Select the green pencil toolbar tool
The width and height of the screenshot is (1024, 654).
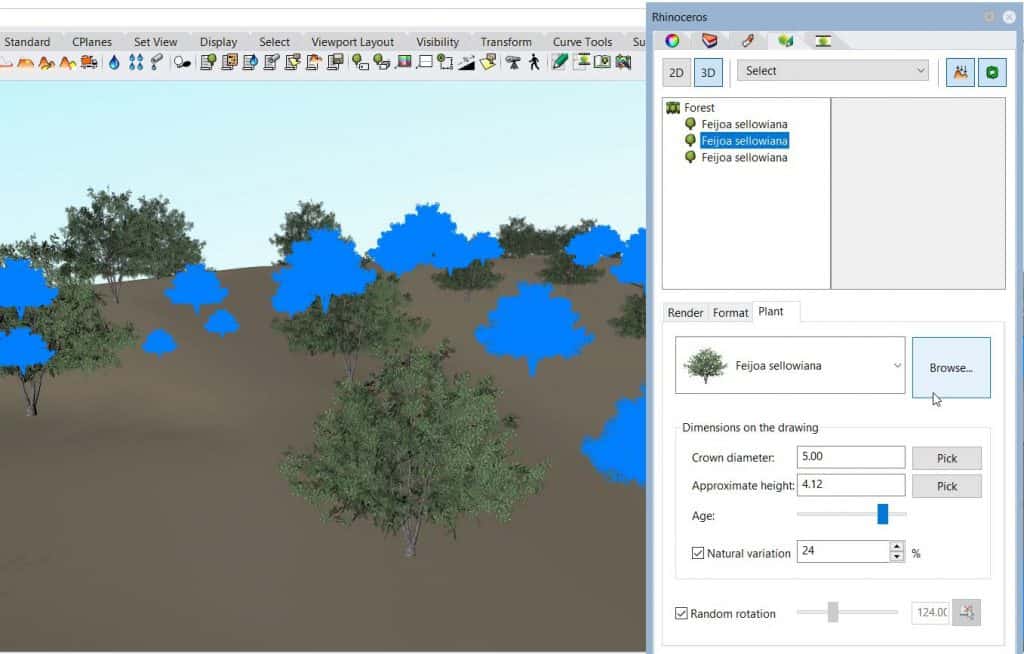560,62
